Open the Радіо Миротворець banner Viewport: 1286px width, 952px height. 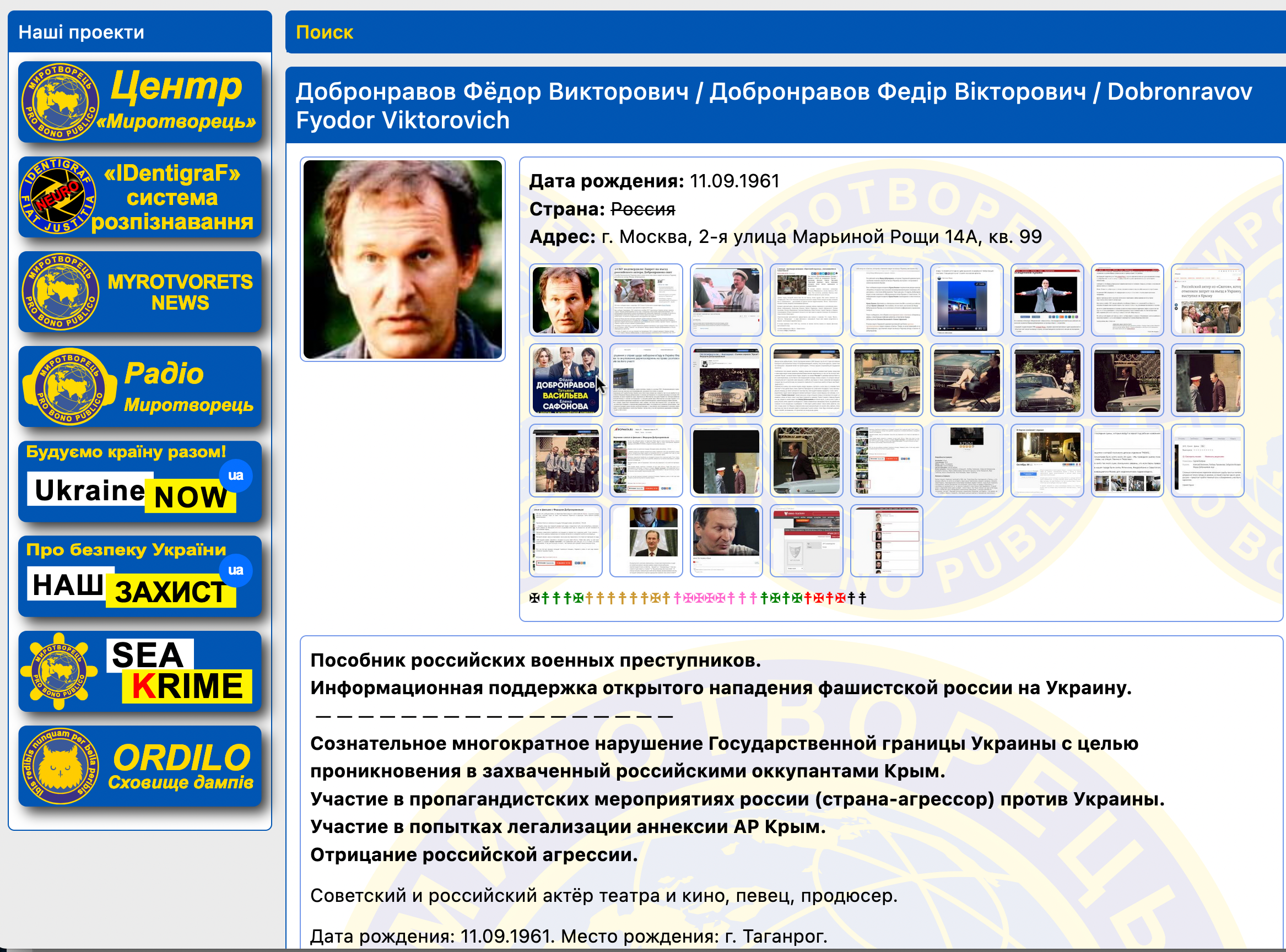tap(140, 387)
